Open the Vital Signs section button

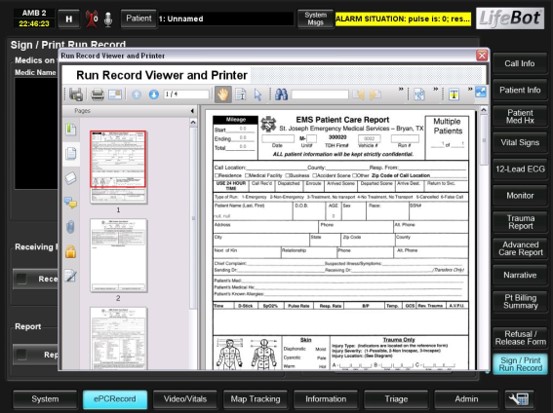coord(520,142)
